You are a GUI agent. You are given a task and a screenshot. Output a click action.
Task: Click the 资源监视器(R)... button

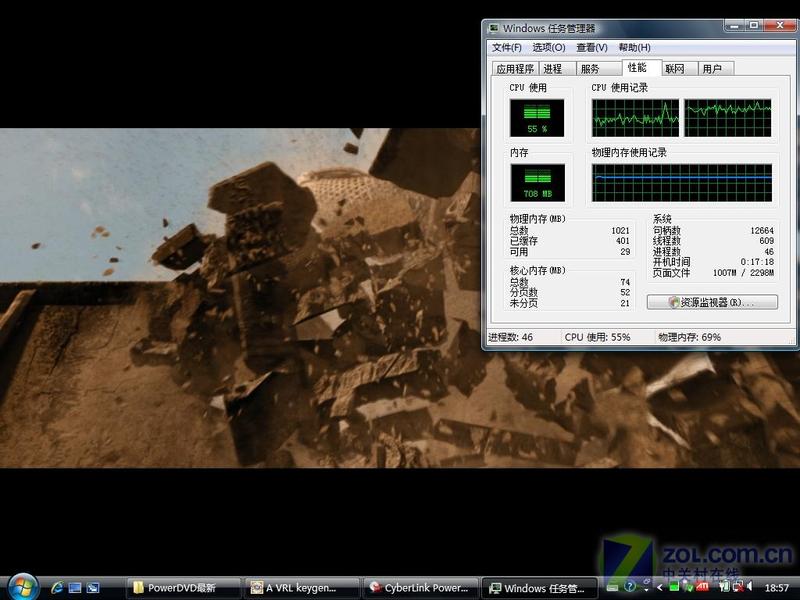pos(712,302)
